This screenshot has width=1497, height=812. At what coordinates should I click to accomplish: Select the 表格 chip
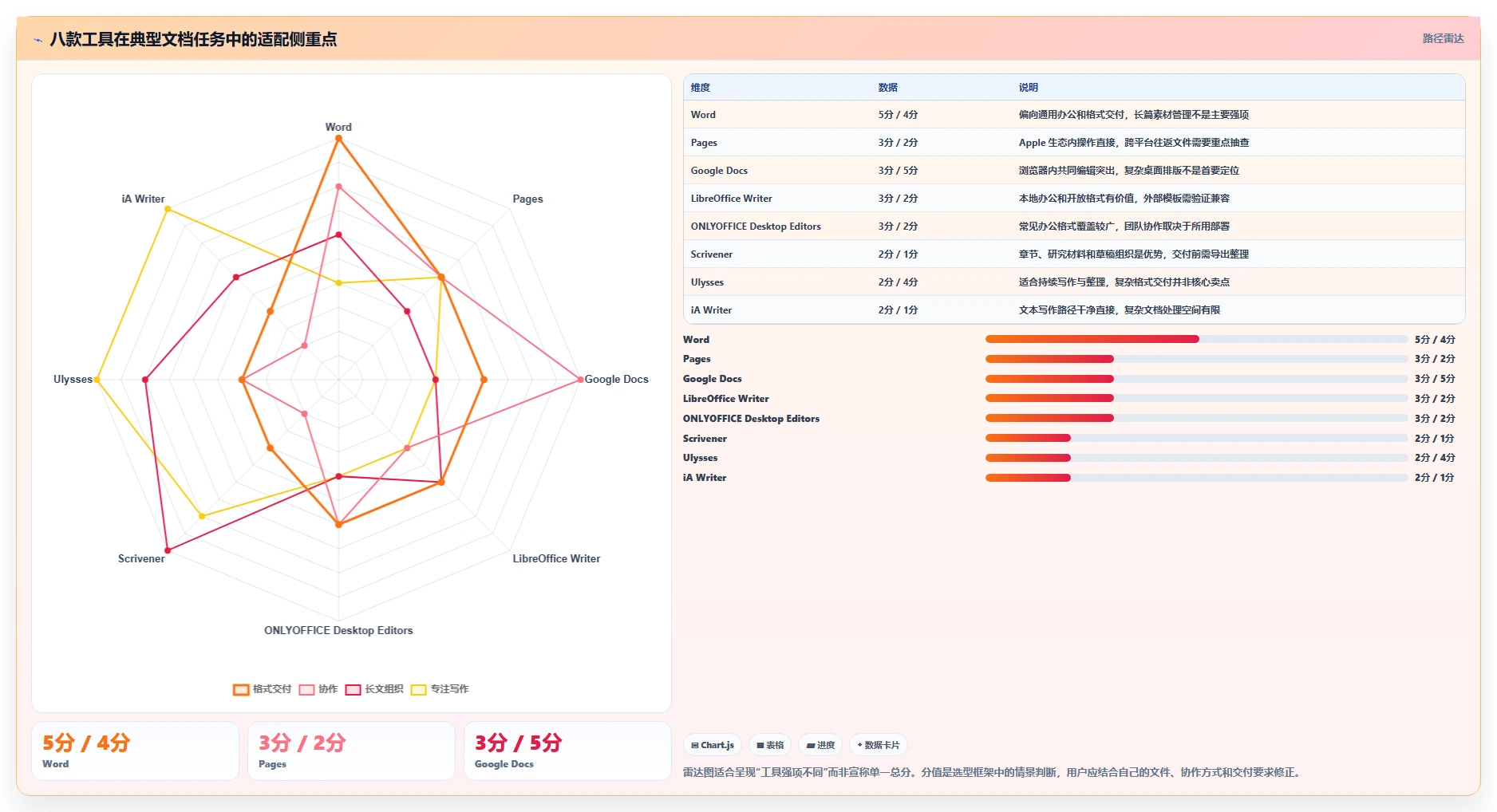click(x=771, y=745)
